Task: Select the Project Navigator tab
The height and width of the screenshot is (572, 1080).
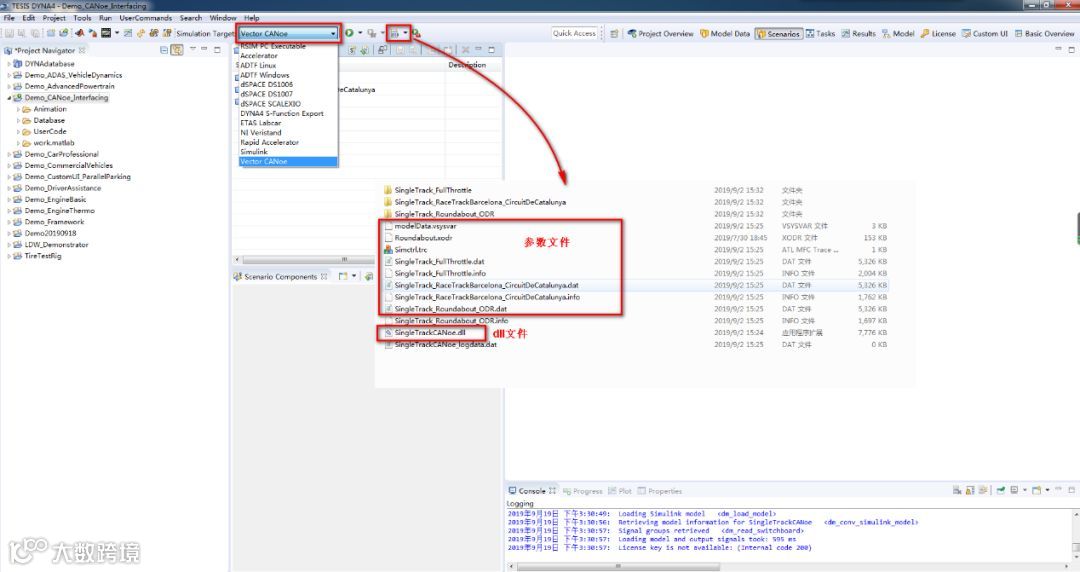Action: point(44,50)
